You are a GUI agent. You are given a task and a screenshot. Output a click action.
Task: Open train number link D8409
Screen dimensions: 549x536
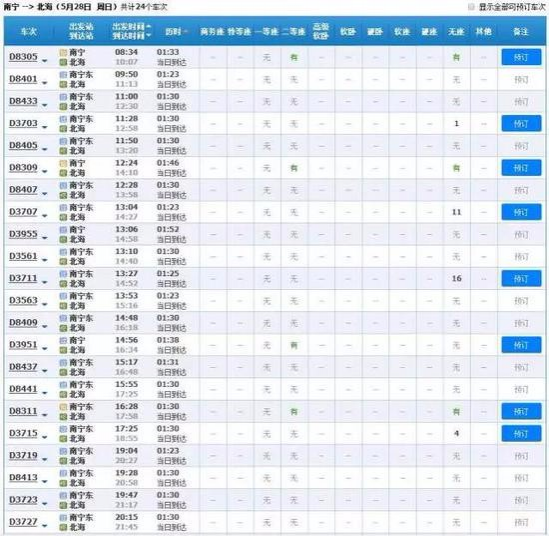[x=23, y=322]
